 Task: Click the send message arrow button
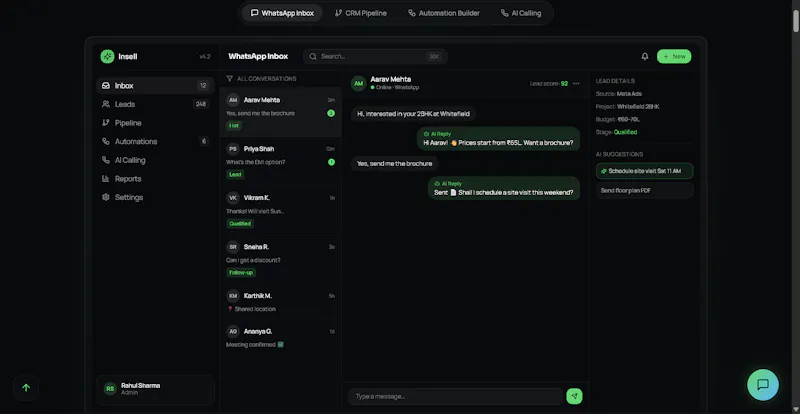(574, 396)
